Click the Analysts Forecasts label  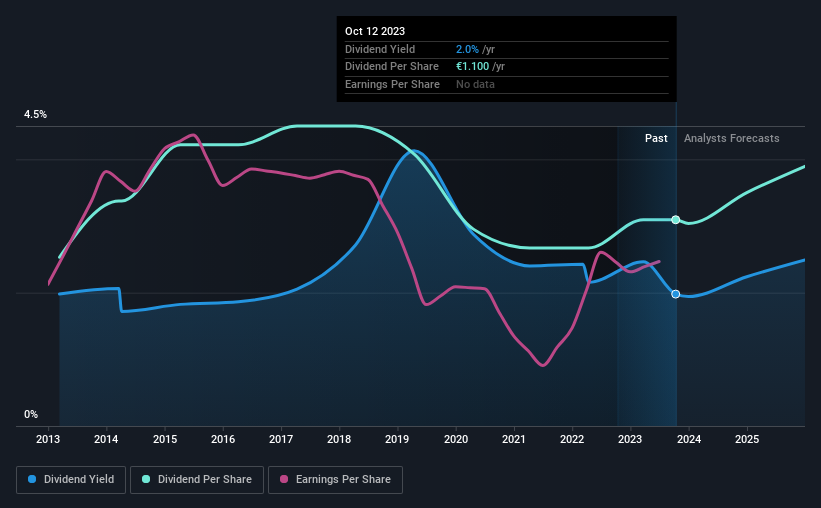731,138
